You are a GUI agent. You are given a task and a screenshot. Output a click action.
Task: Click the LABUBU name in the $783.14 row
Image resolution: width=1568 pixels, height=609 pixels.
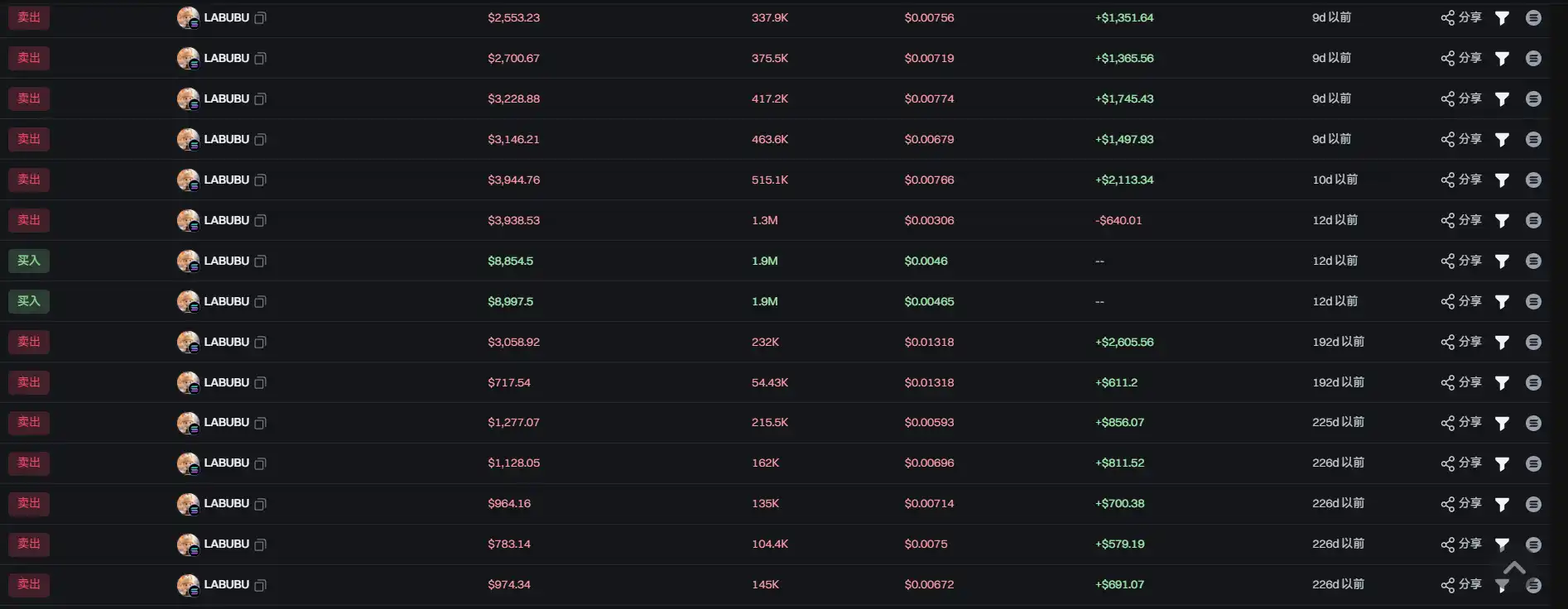tap(226, 544)
